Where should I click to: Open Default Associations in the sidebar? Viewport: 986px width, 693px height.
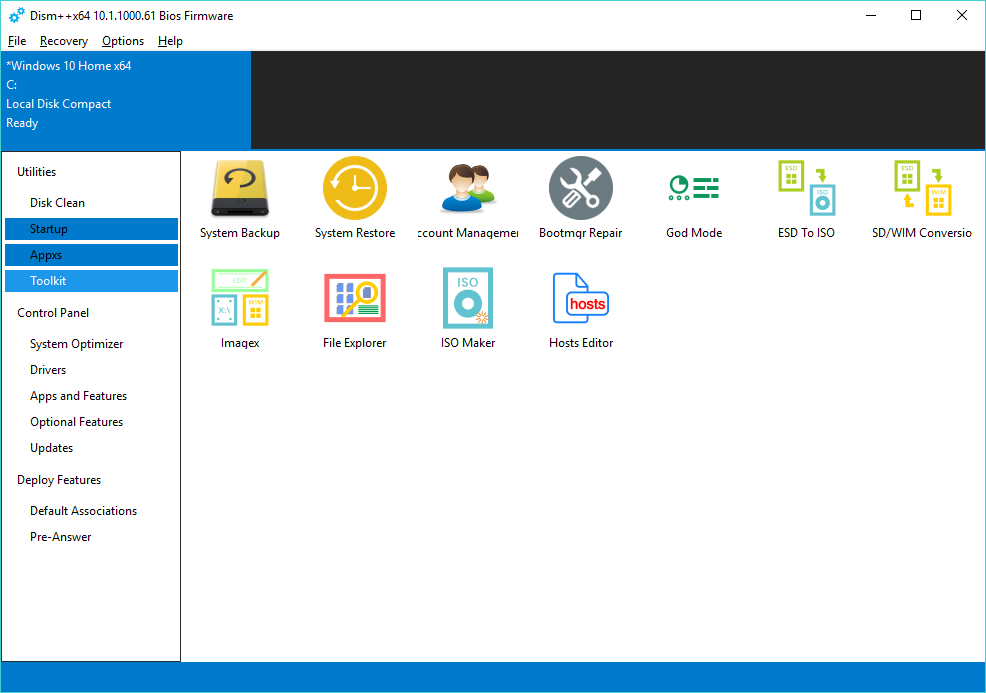tap(91, 511)
